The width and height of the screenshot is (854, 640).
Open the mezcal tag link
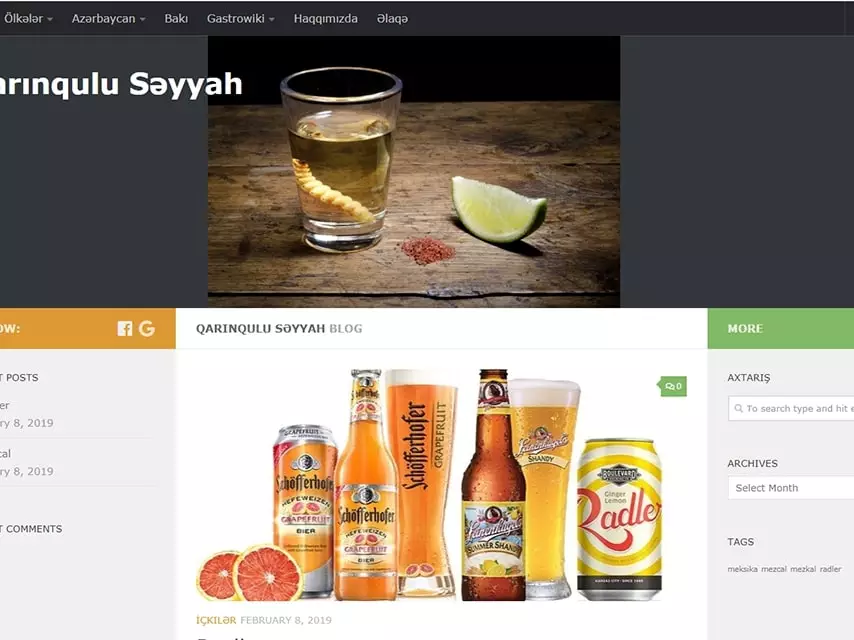click(x=773, y=569)
